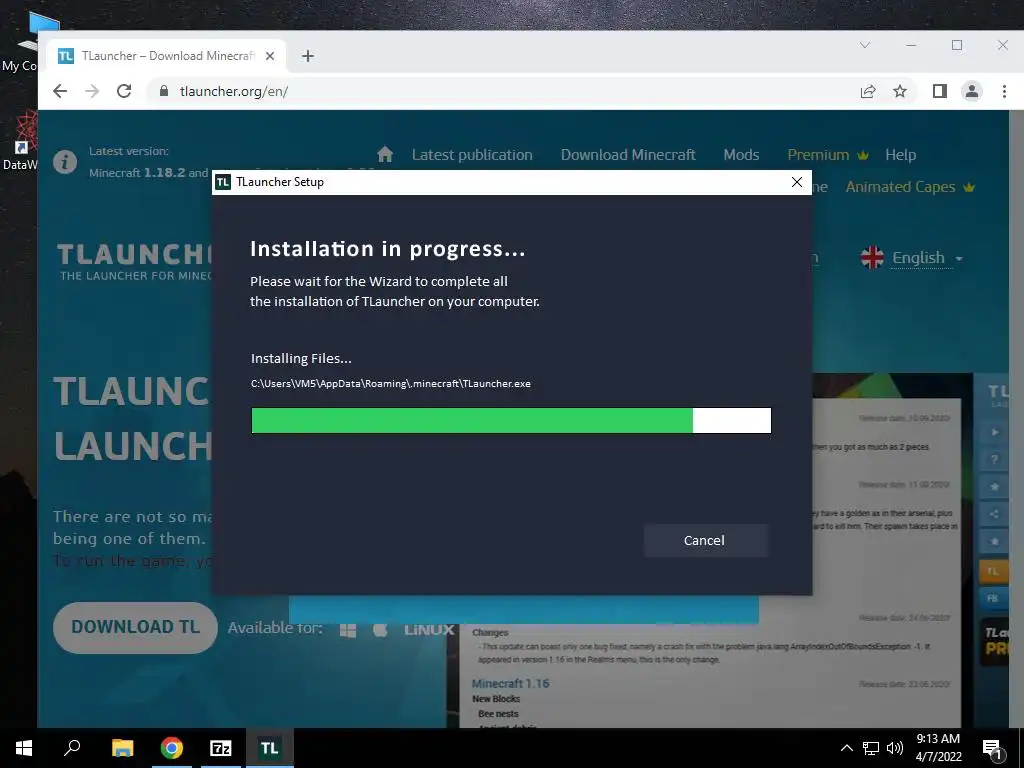This screenshot has height=768, width=1024.
Task: Open 7-Zip from the taskbar
Action: [221, 748]
